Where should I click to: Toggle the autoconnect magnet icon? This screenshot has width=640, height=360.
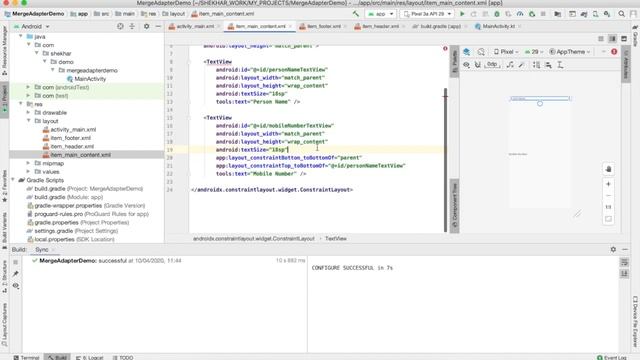[478, 65]
